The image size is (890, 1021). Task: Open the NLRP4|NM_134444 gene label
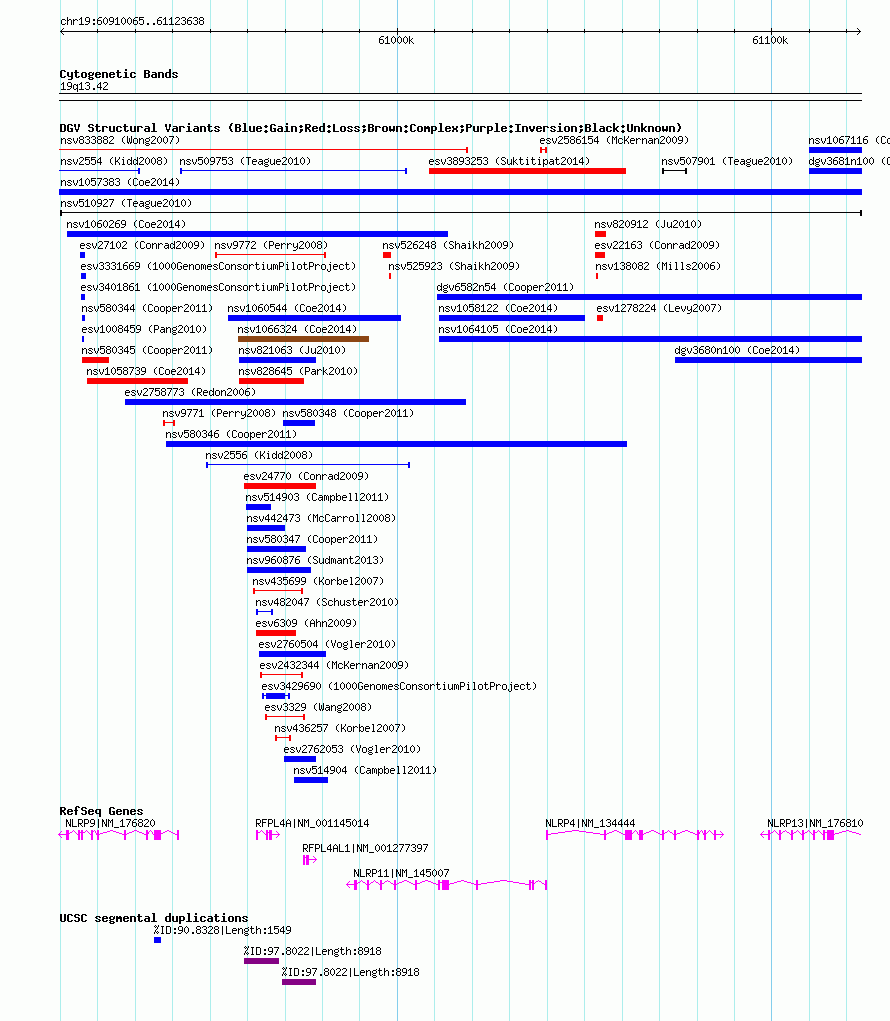pyautogui.click(x=590, y=823)
